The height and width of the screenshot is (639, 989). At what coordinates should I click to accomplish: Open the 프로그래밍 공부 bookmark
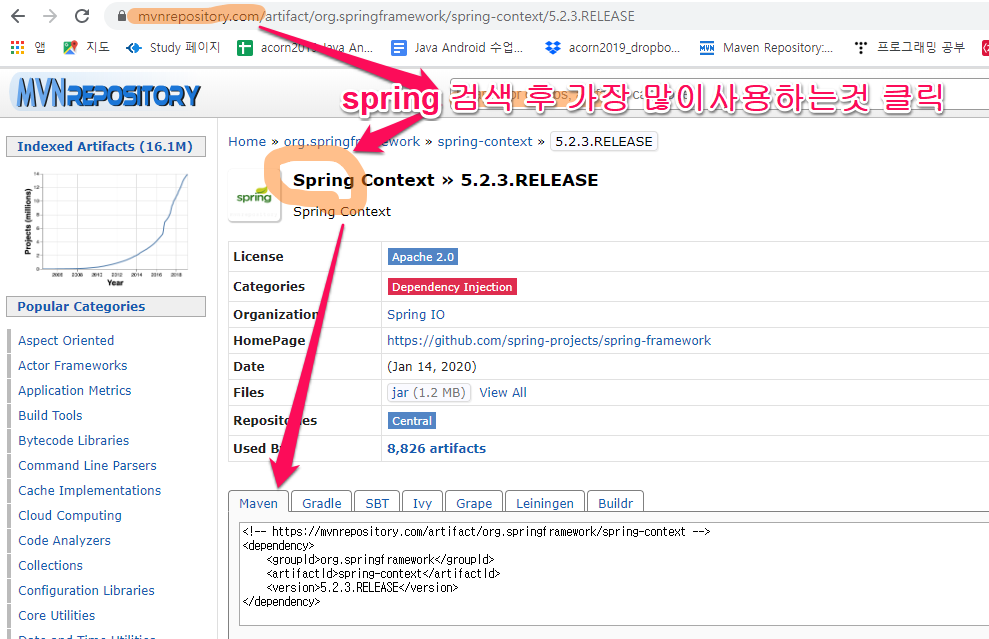tap(909, 47)
